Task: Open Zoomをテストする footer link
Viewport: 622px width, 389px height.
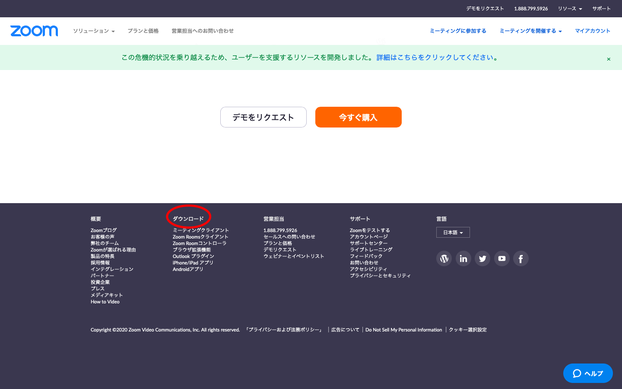Action: click(370, 230)
